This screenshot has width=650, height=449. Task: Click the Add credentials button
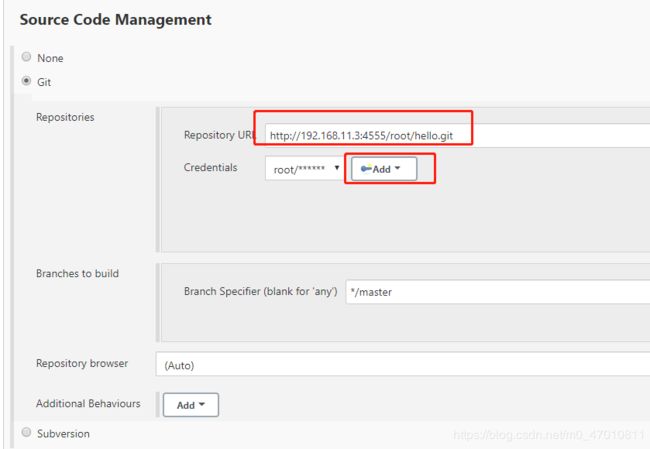[384, 169]
